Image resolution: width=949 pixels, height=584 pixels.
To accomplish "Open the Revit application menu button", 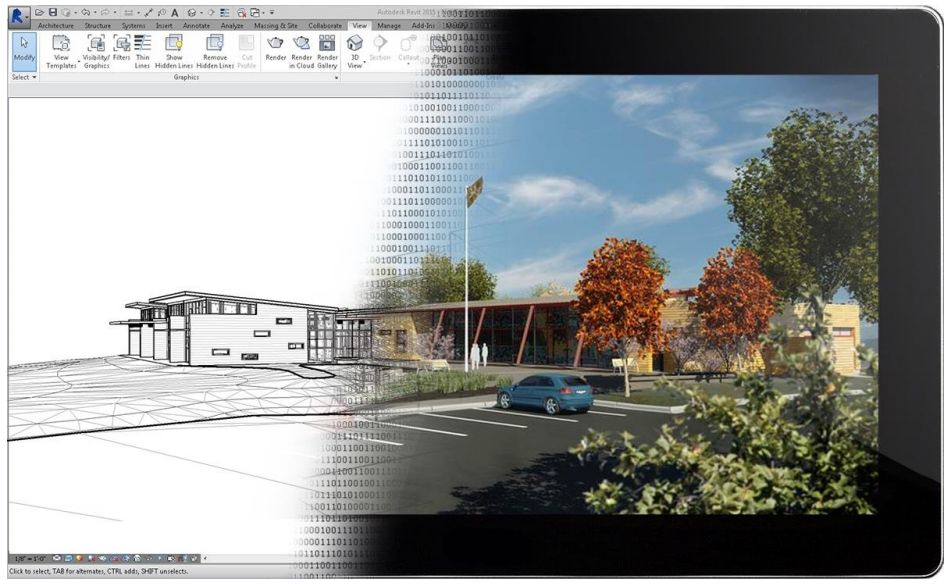I will 19,16.
